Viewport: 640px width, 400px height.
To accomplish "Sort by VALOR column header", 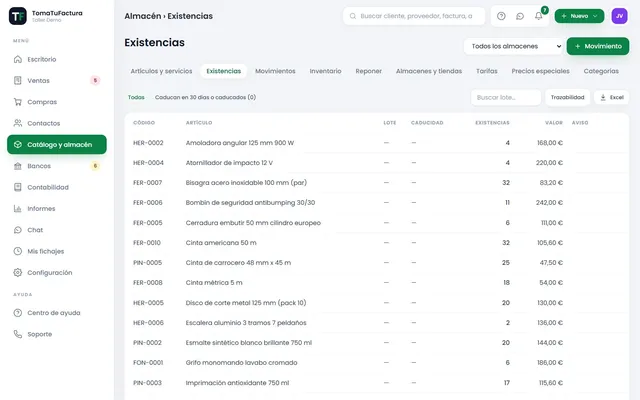I will 554,122.
